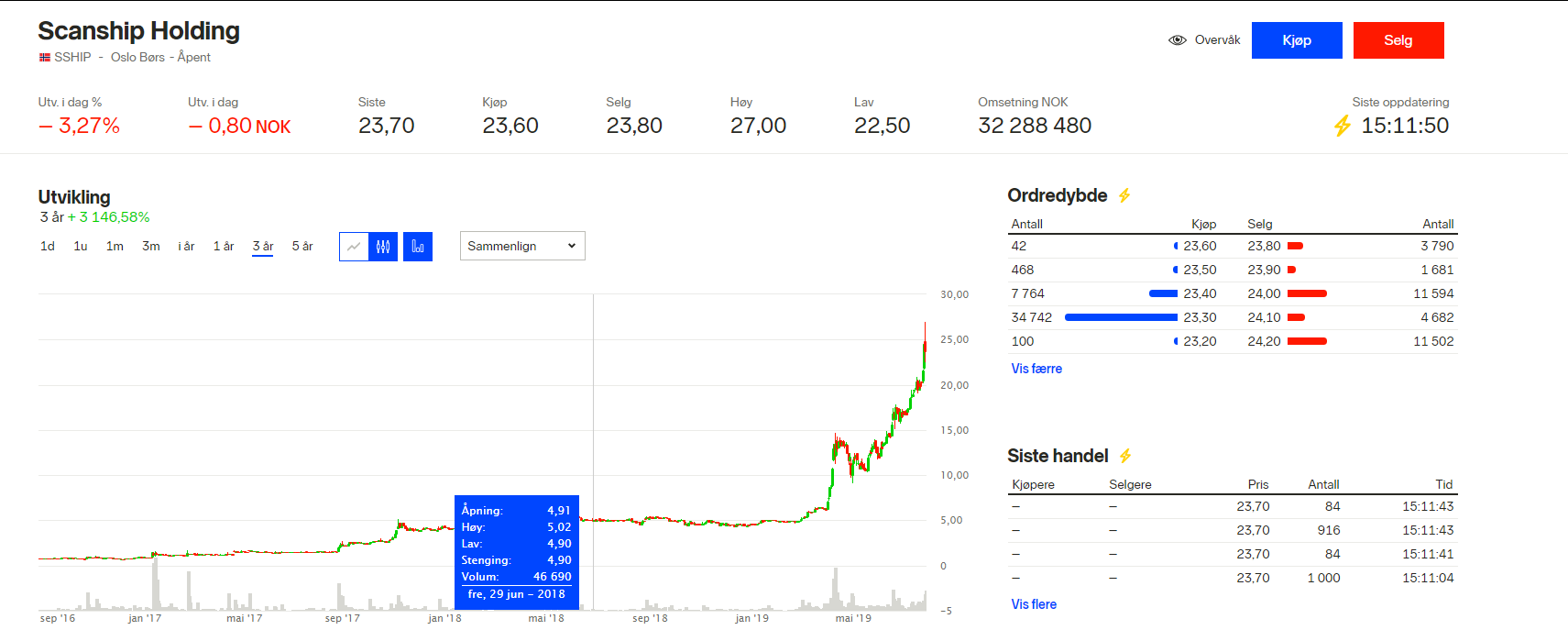
Task: Click trade row with time 15:11:04
Action: click(x=1233, y=578)
